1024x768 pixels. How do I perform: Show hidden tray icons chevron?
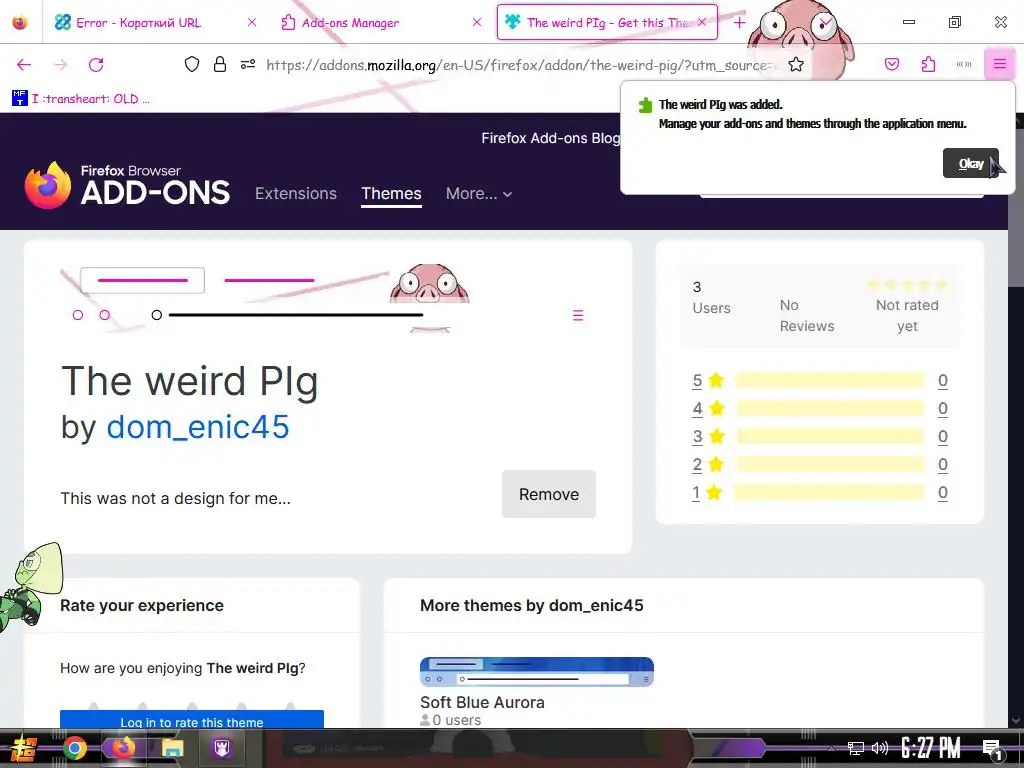pos(831,748)
